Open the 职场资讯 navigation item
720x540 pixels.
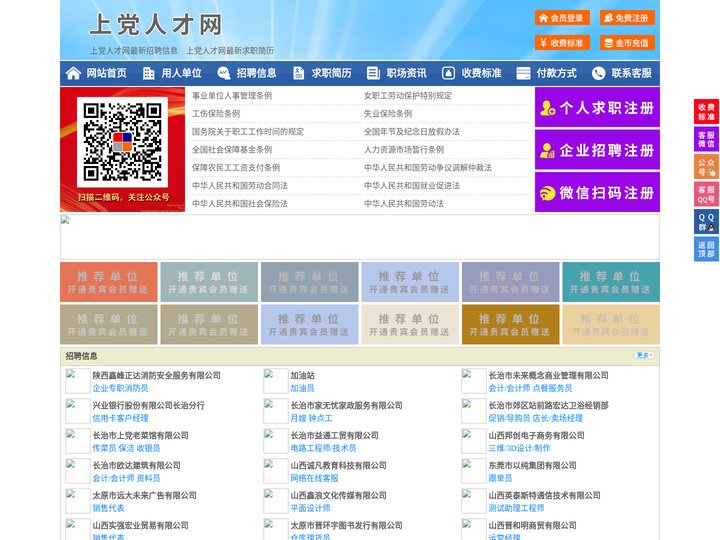406,73
